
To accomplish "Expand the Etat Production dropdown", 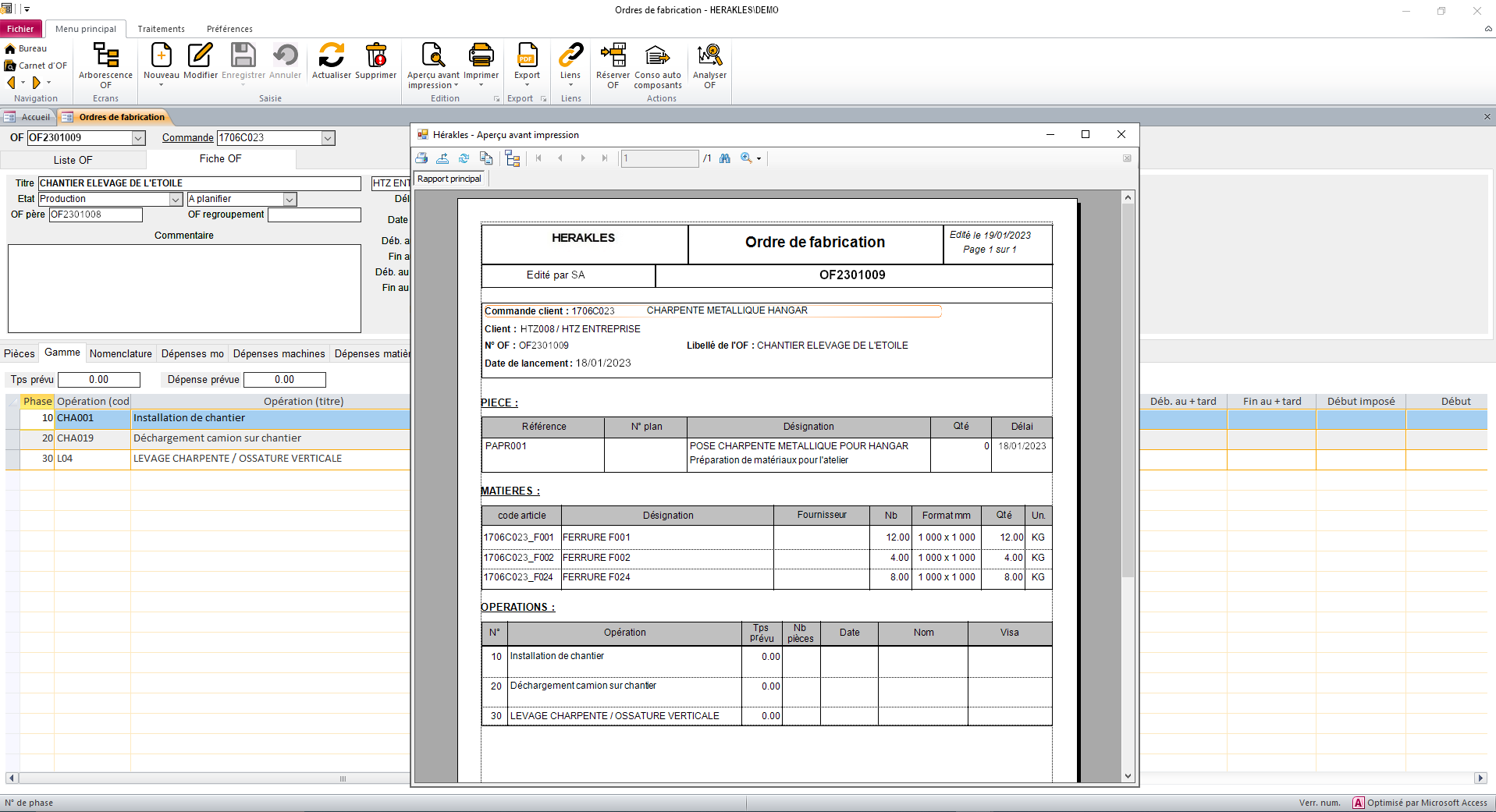I will click(x=175, y=199).
